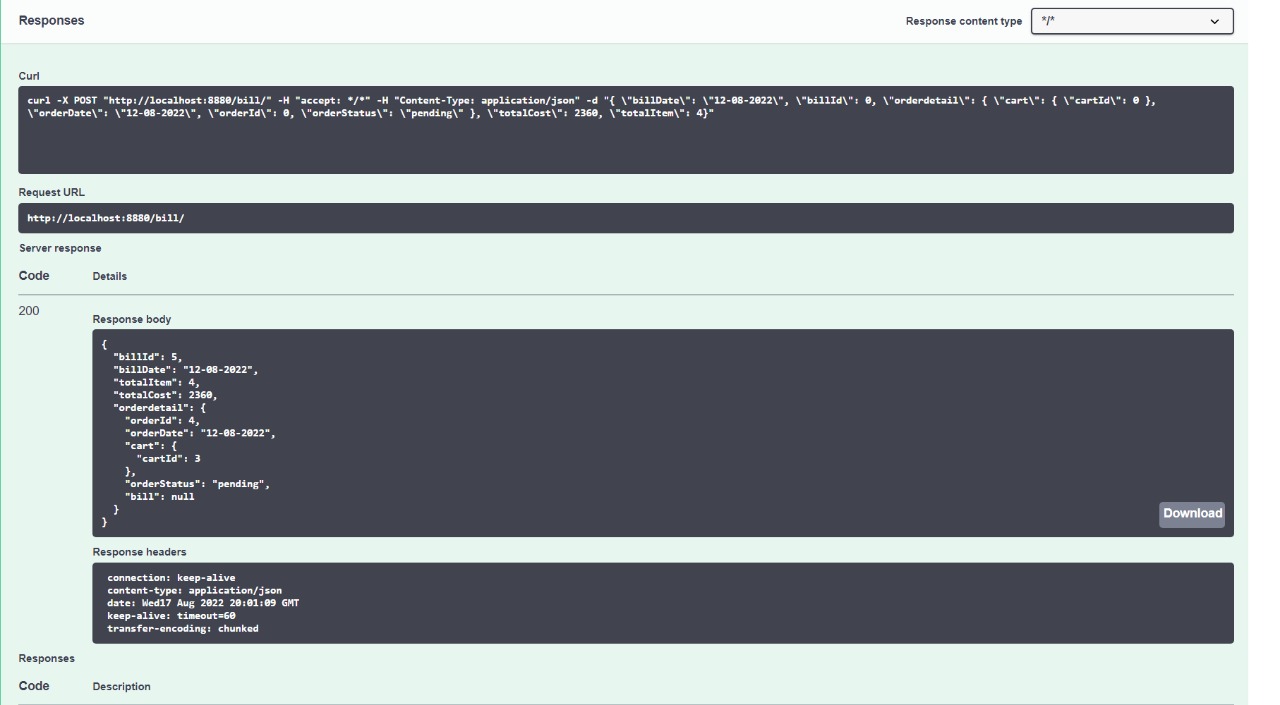This screenshot has height=705, width=1280.
Task: Click the Responses heading at top
Action: click(51, 21)
